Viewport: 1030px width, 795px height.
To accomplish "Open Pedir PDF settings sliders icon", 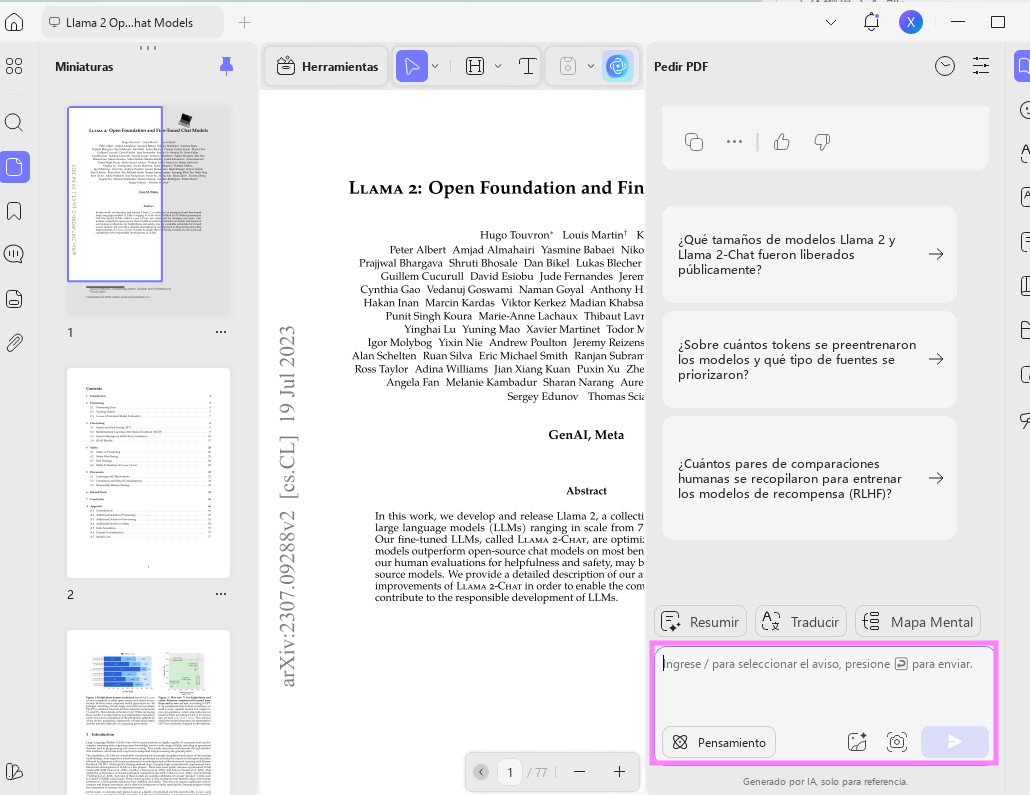I will tap(981, 66).
